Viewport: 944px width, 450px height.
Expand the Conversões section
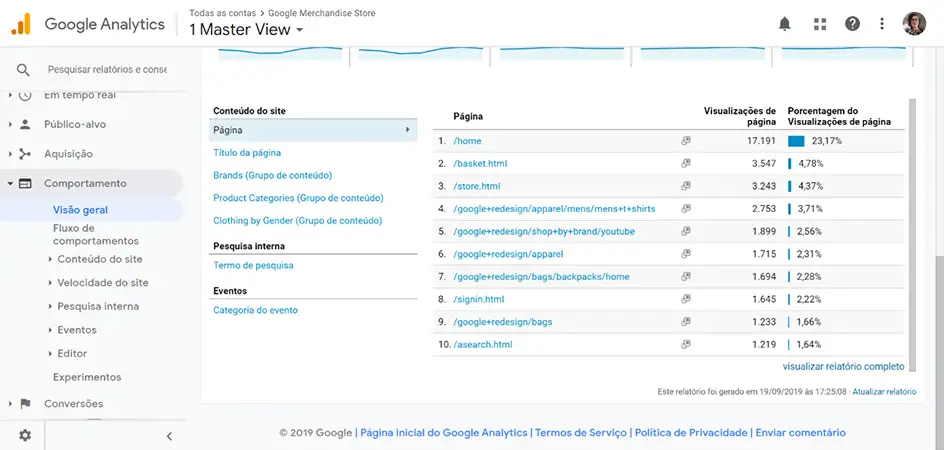point(10,404)
